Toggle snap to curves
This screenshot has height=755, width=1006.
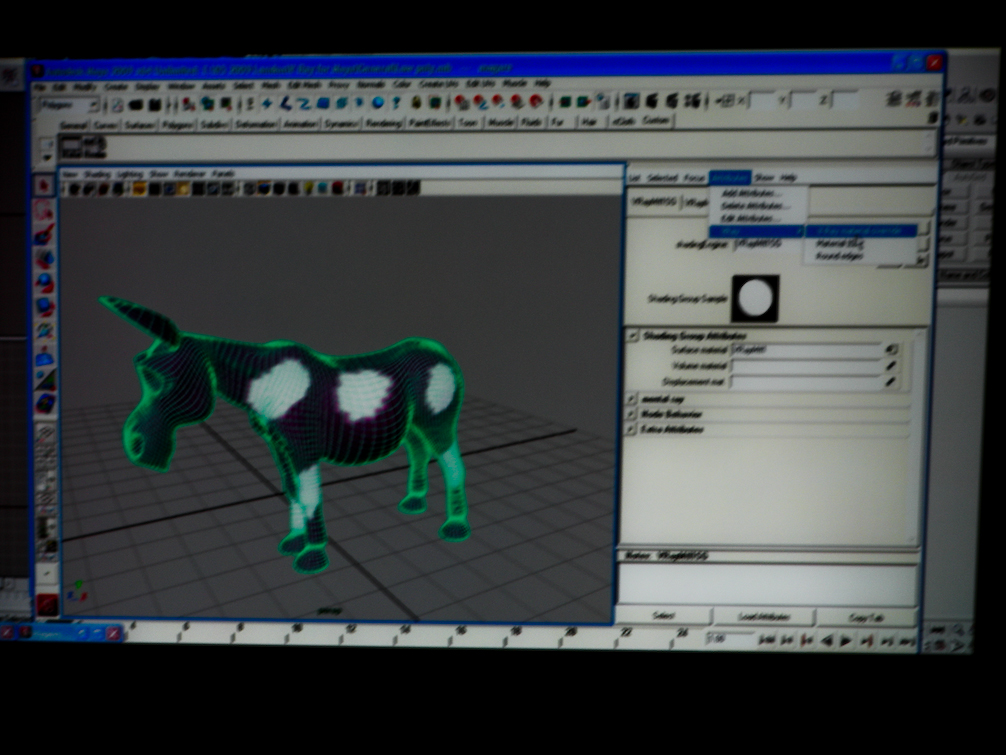pos(481,102)
